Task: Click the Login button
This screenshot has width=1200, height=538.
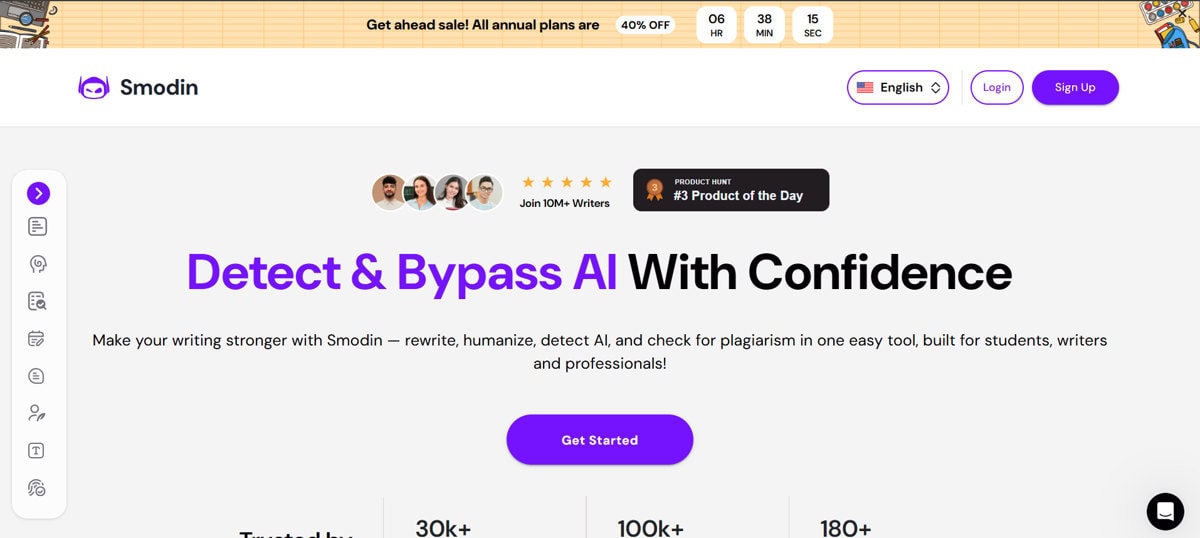Action: pyautogui.click(x=997, y=88)
